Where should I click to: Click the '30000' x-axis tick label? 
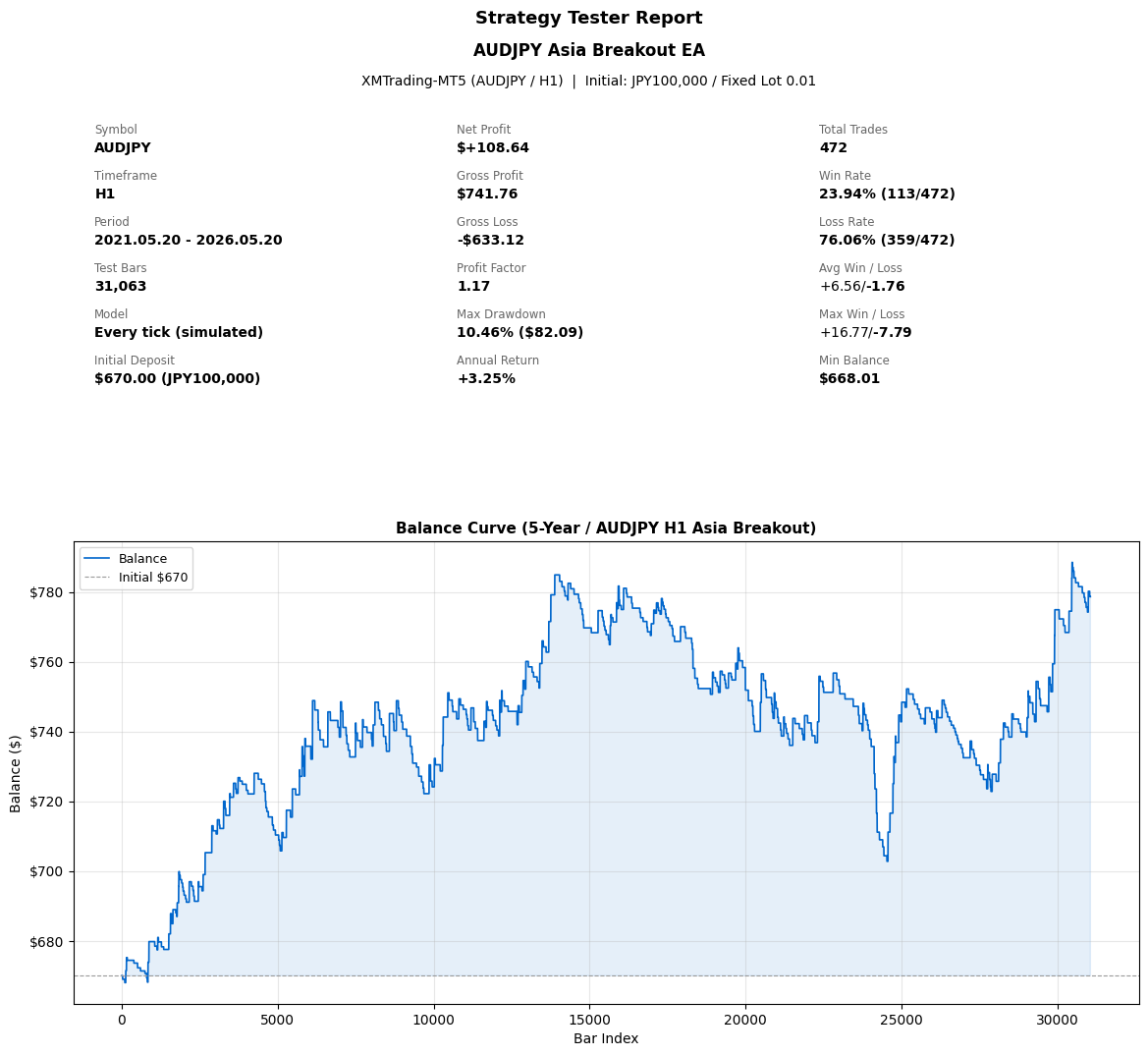click(1058, 1020)
